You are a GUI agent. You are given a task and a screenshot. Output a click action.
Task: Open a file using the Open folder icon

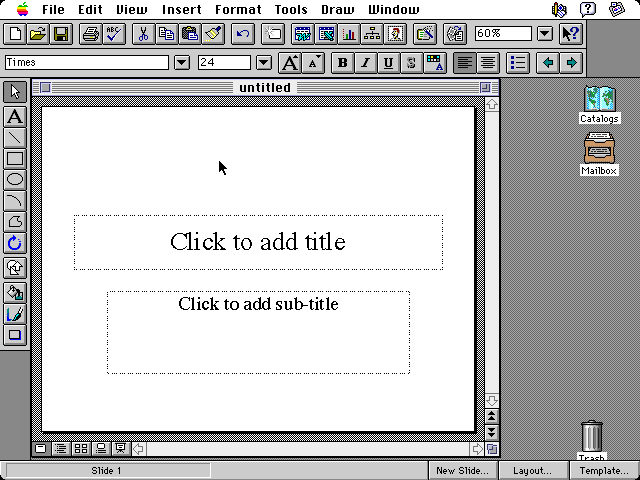coord(38,34)
